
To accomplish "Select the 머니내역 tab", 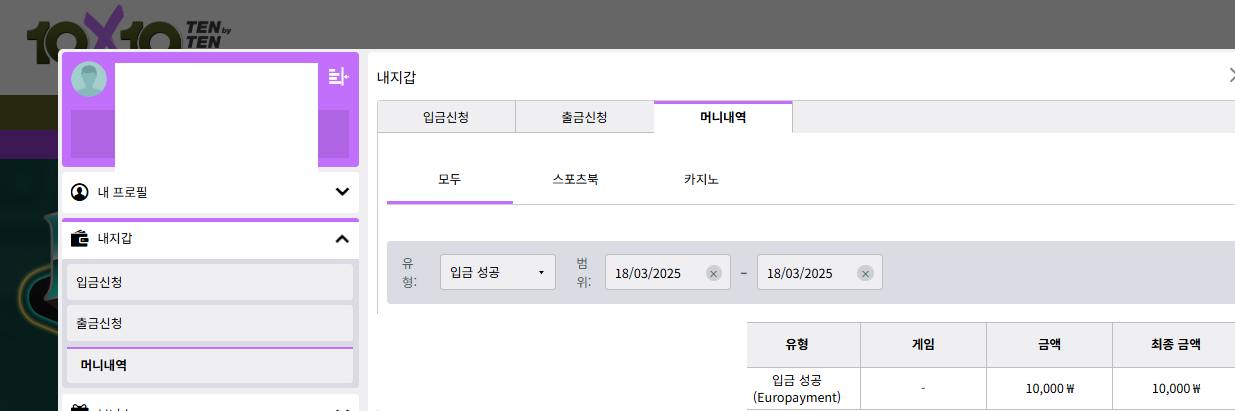I will [x=723, y=117].
